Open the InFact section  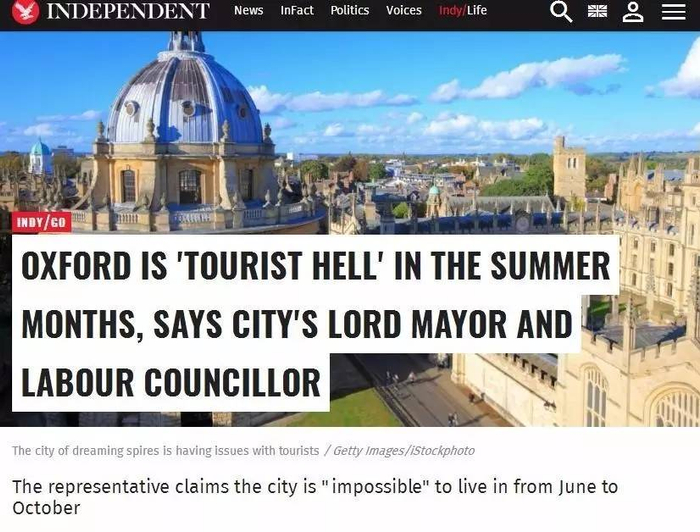pos(297,10)
